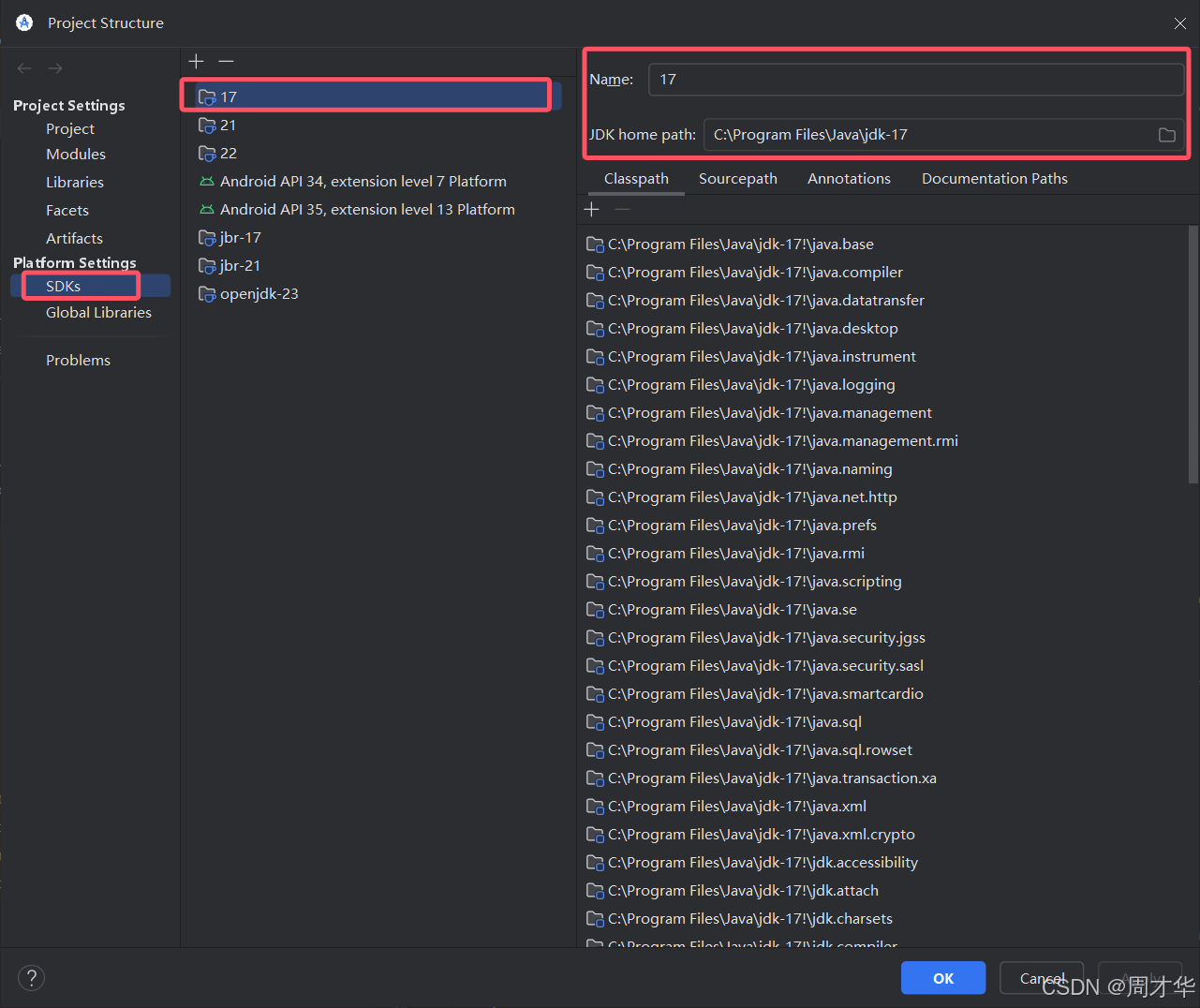The image size is (1200, 1008).
Task: Go back using left arrow icon
Action: click(x=24, y=68)
